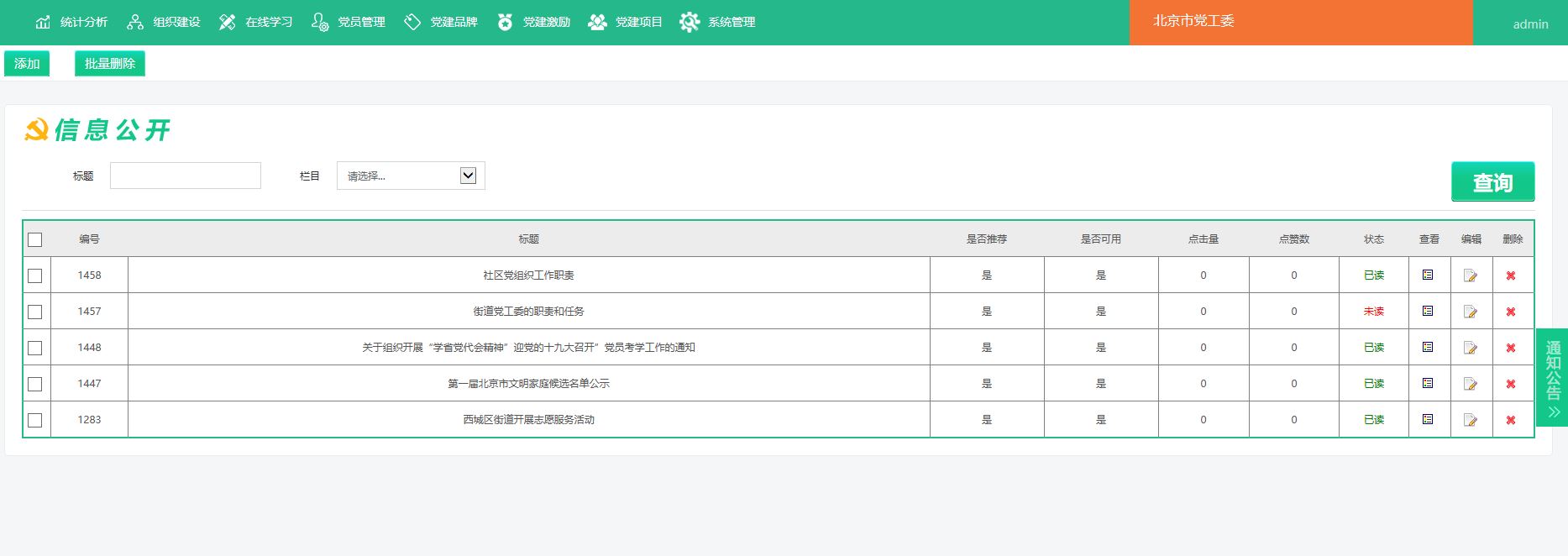The height and width of the screenshot is (556, 1568).
Task: Delete row 1448 using the red X
Action: coord(1510,348)
